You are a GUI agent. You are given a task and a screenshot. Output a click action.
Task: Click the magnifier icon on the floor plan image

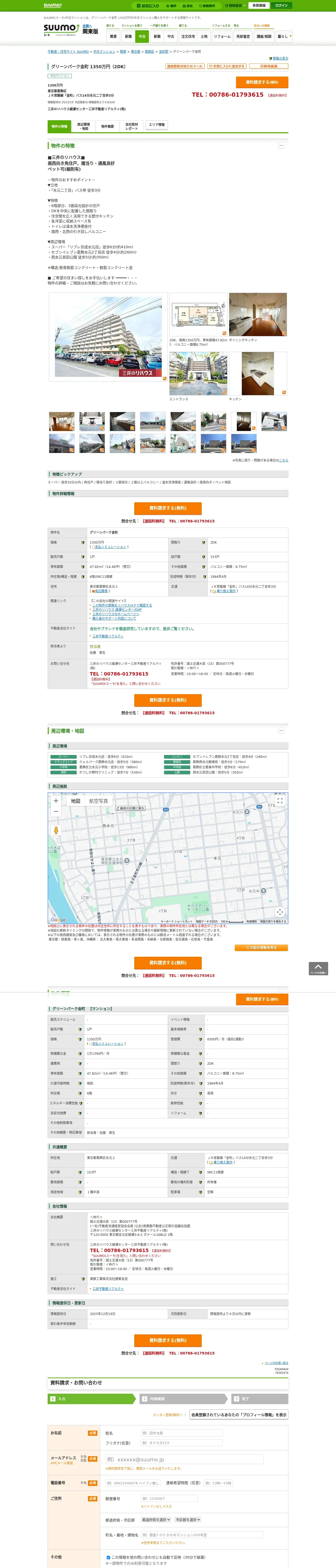(225, 333)
